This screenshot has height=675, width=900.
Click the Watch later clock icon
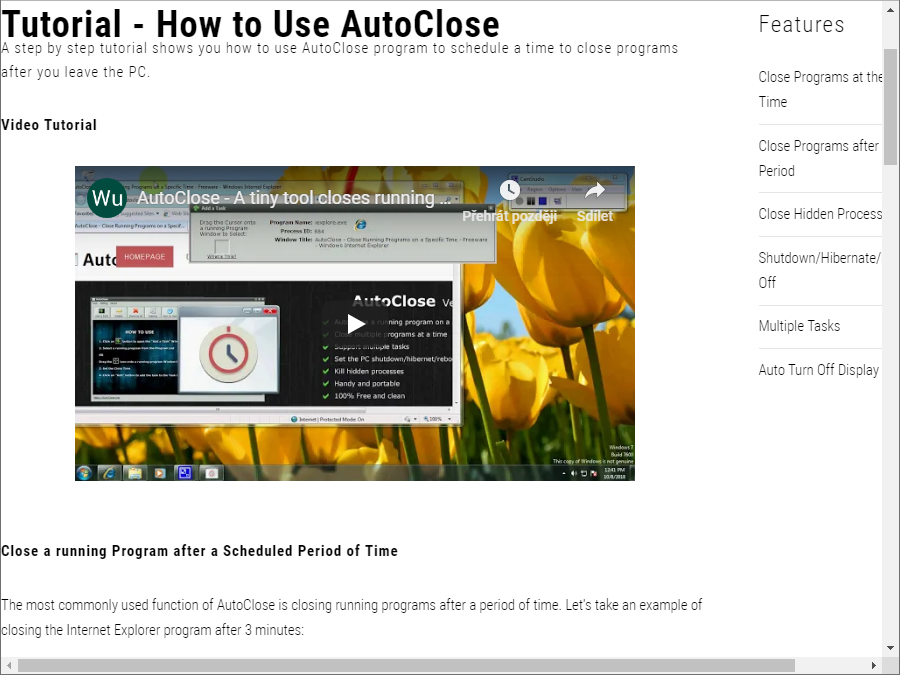tap(510, 190)
